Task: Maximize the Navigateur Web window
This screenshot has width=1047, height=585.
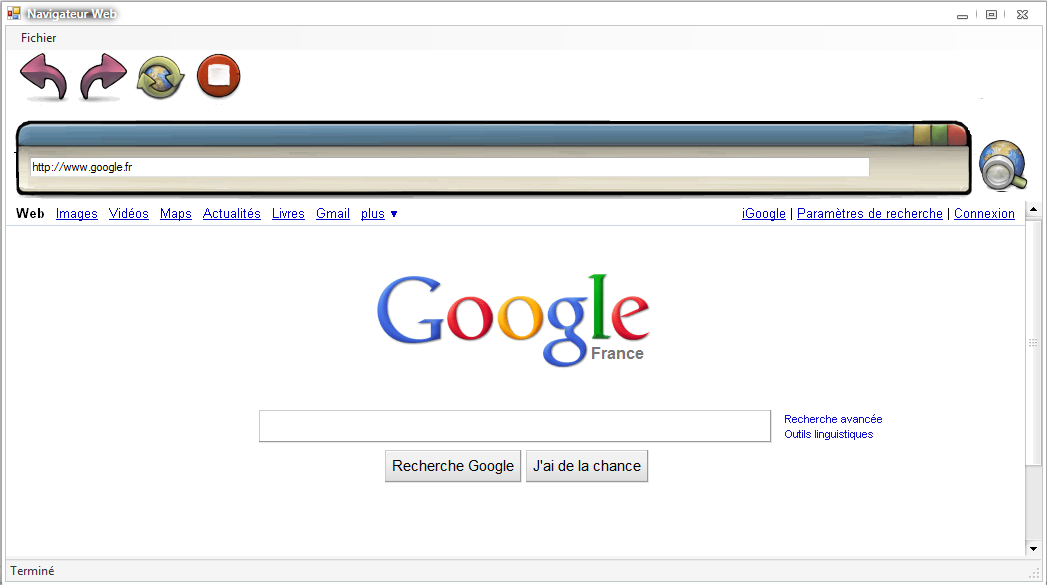Action: point(992,15)
